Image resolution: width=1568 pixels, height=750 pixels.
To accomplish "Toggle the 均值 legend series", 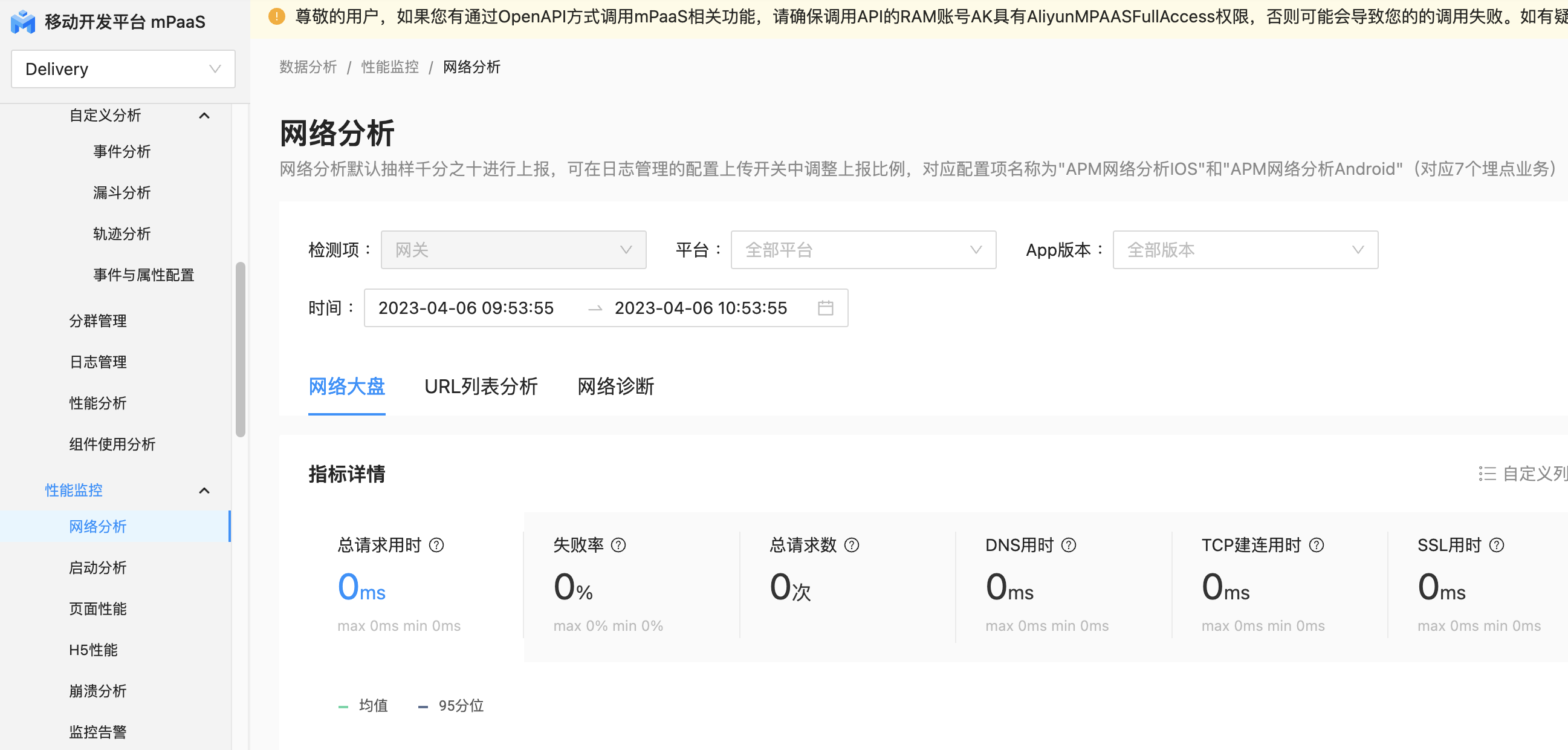I will coord(363,705).
